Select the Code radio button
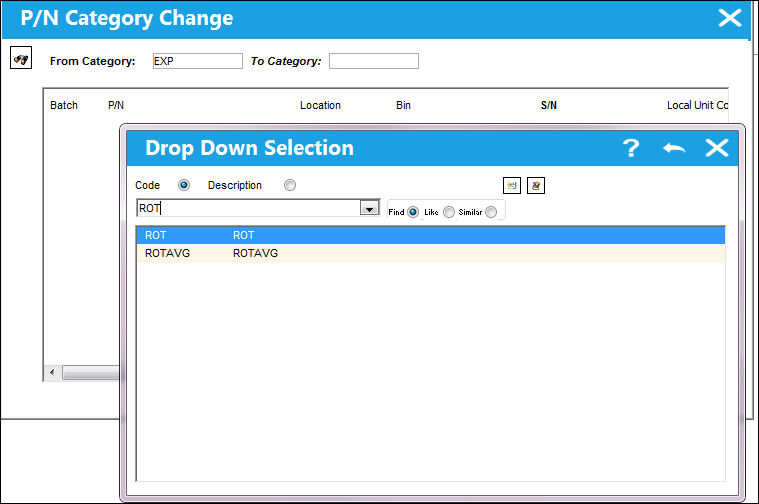This screenshot has height=504, width=759. (184, 185)
